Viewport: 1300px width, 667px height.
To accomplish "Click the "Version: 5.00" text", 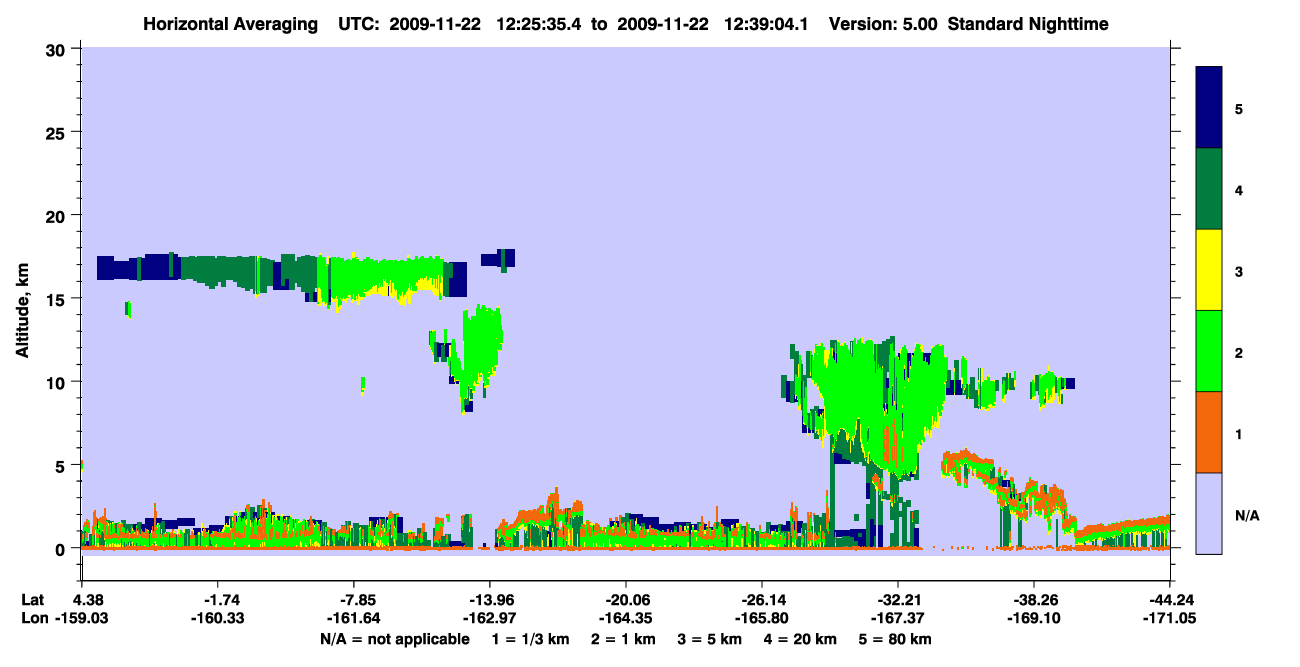I will tap(882, 23).
